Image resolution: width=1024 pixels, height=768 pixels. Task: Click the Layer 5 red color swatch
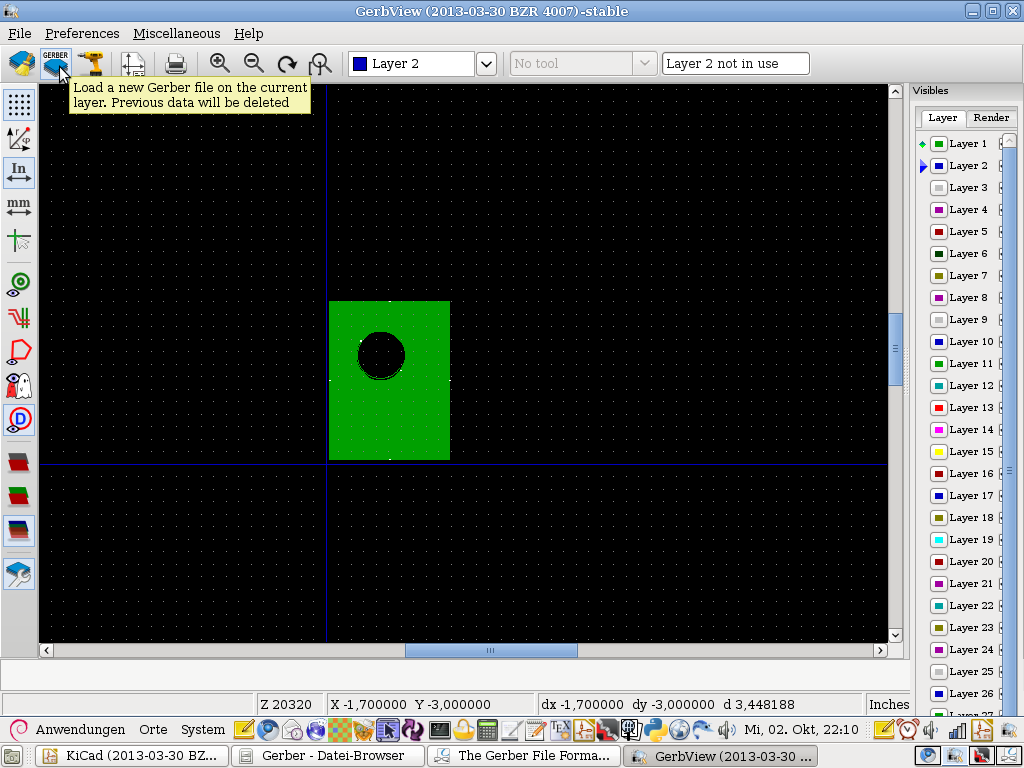pos(938,232)
